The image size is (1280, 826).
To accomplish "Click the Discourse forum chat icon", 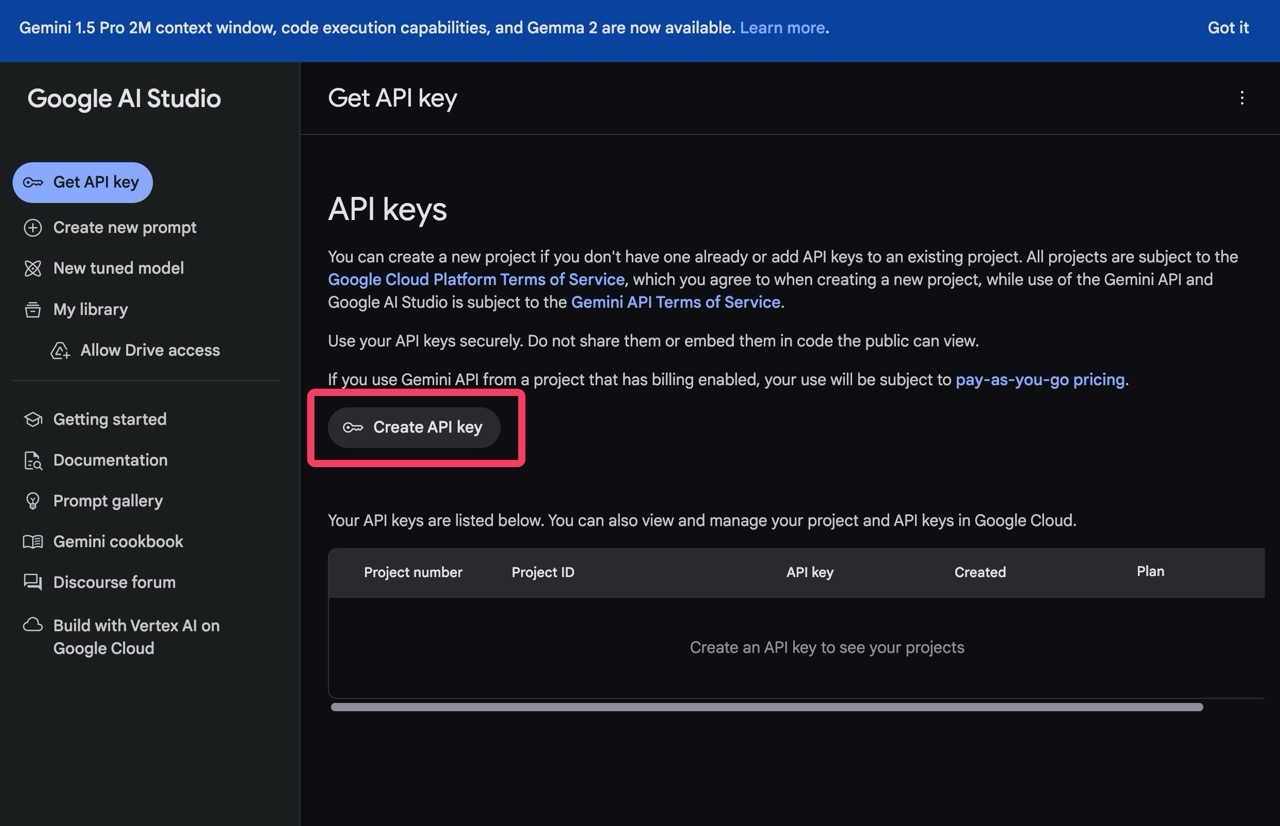I will (x=33, y=582).
